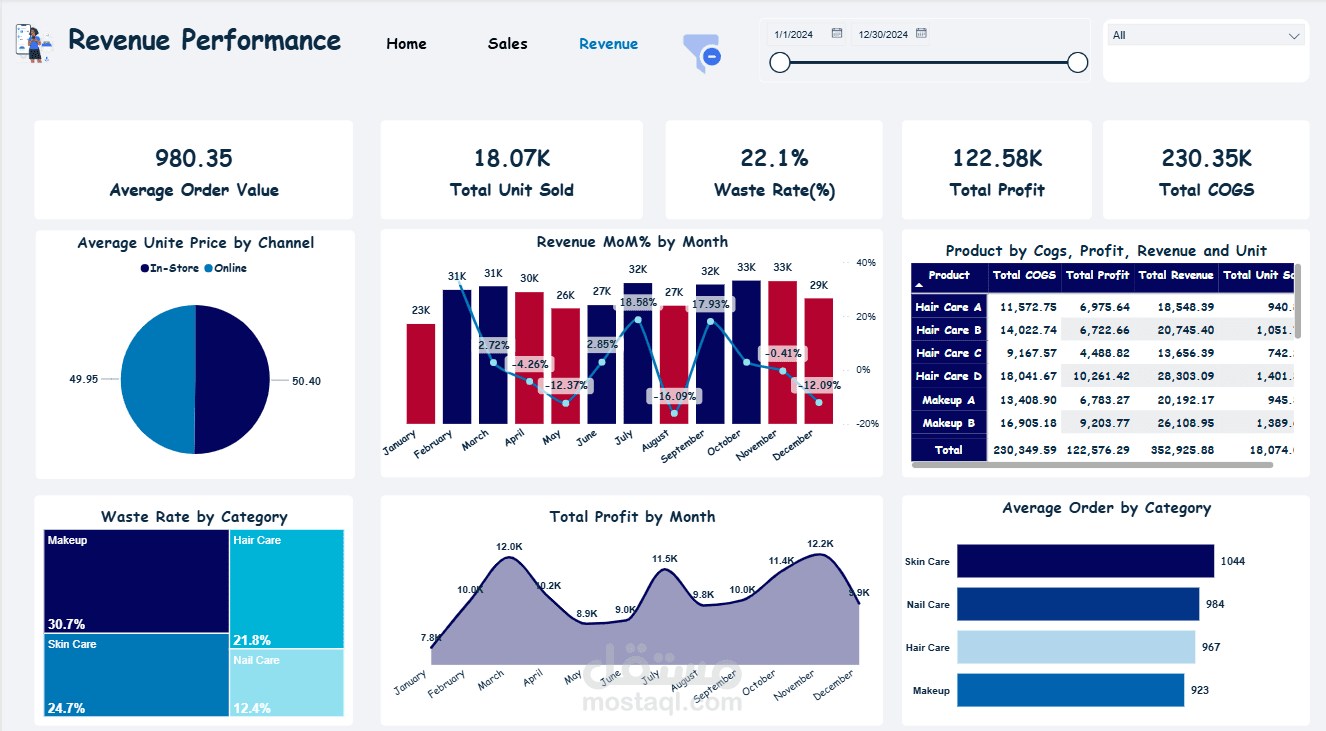Select the Skin Care treemap tile
The width and height of the screenshot is (1326, 731).
click(136, 675)
